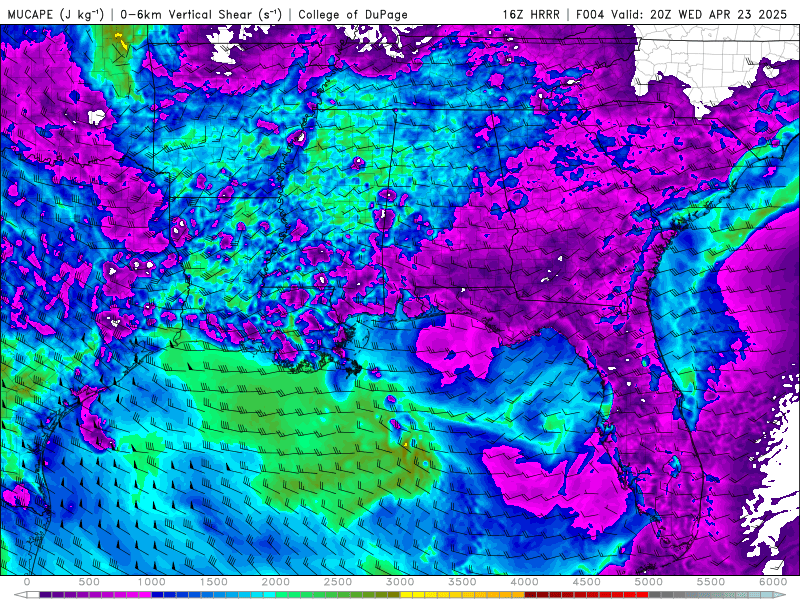Click the first yellow swatch below the 3000 label
Screen dimensions: 800x600
(406, 595)
